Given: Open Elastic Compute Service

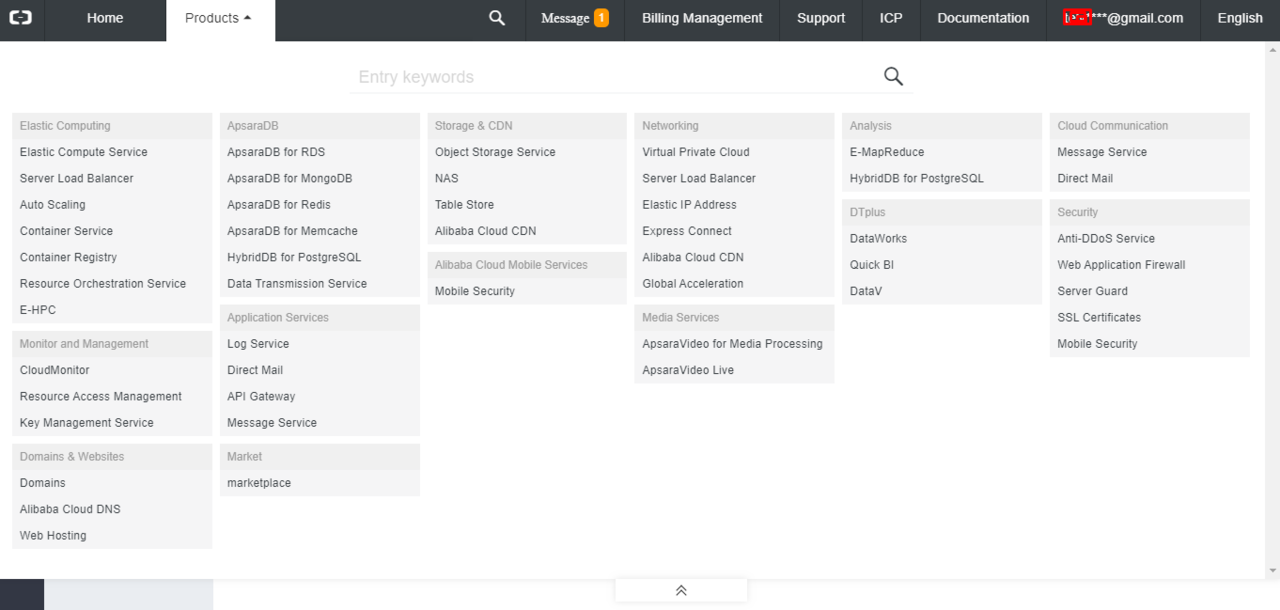Looking at the screenshot, I should (x=84, y=152).
